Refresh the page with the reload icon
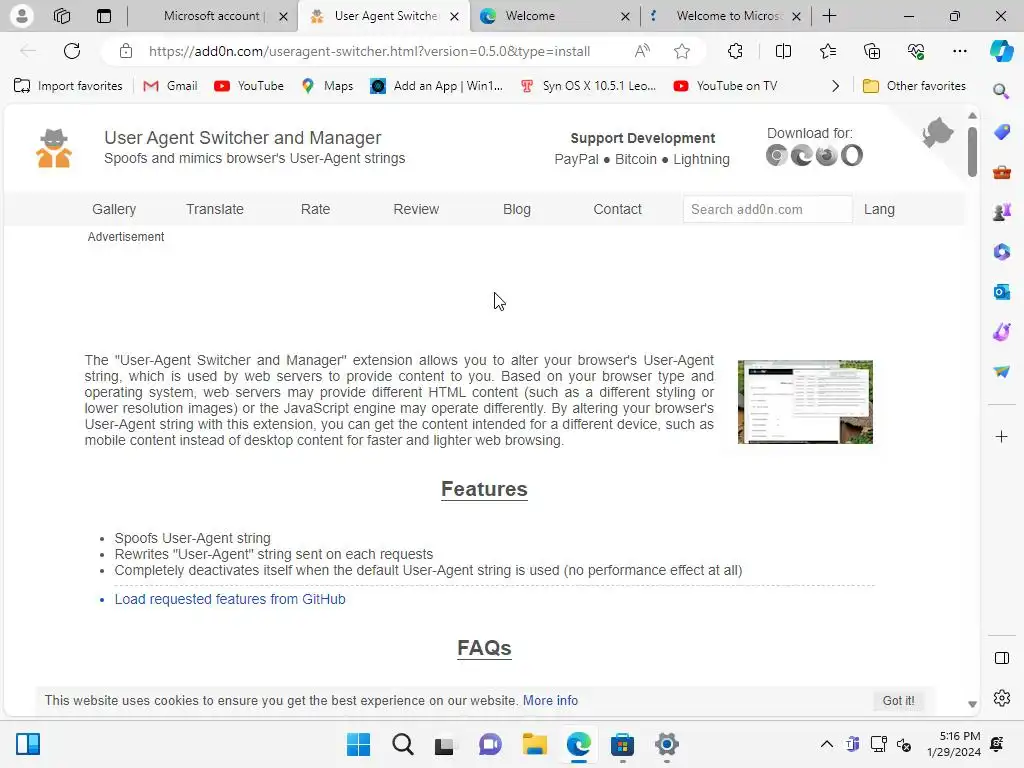Viewport: 1024px width, 768px height. coord(72,51)
